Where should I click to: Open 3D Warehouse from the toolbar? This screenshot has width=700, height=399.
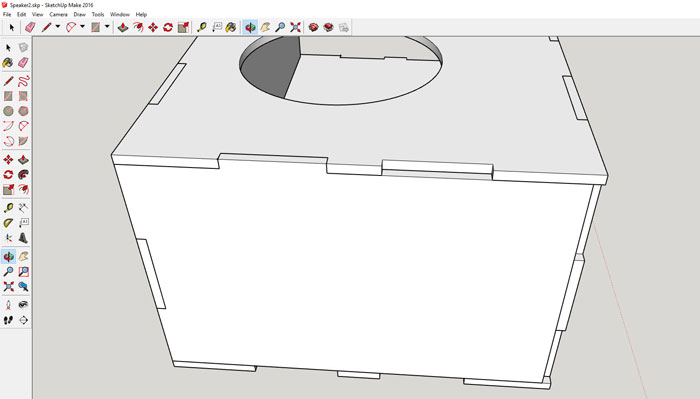(313, 27)
